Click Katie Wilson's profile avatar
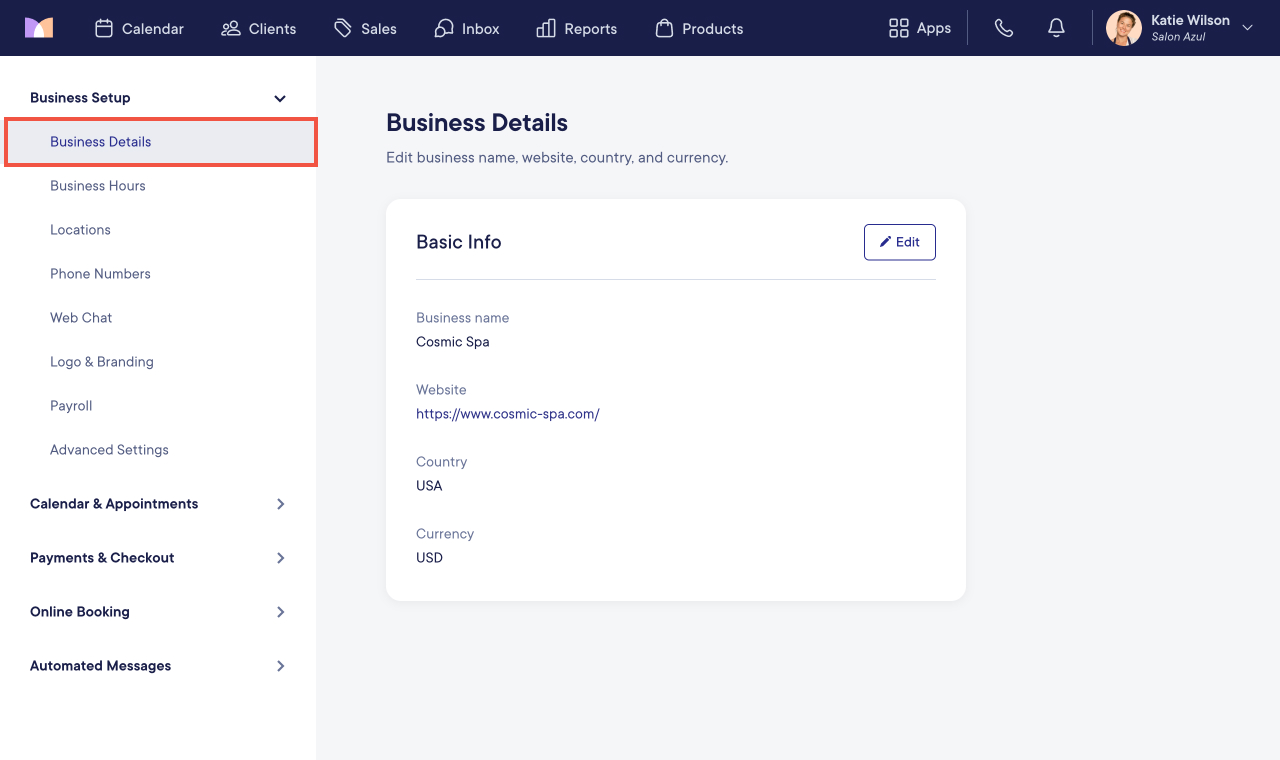Image resolution: width=1280 pixels, height=760 pixels. pos(1124,28)
